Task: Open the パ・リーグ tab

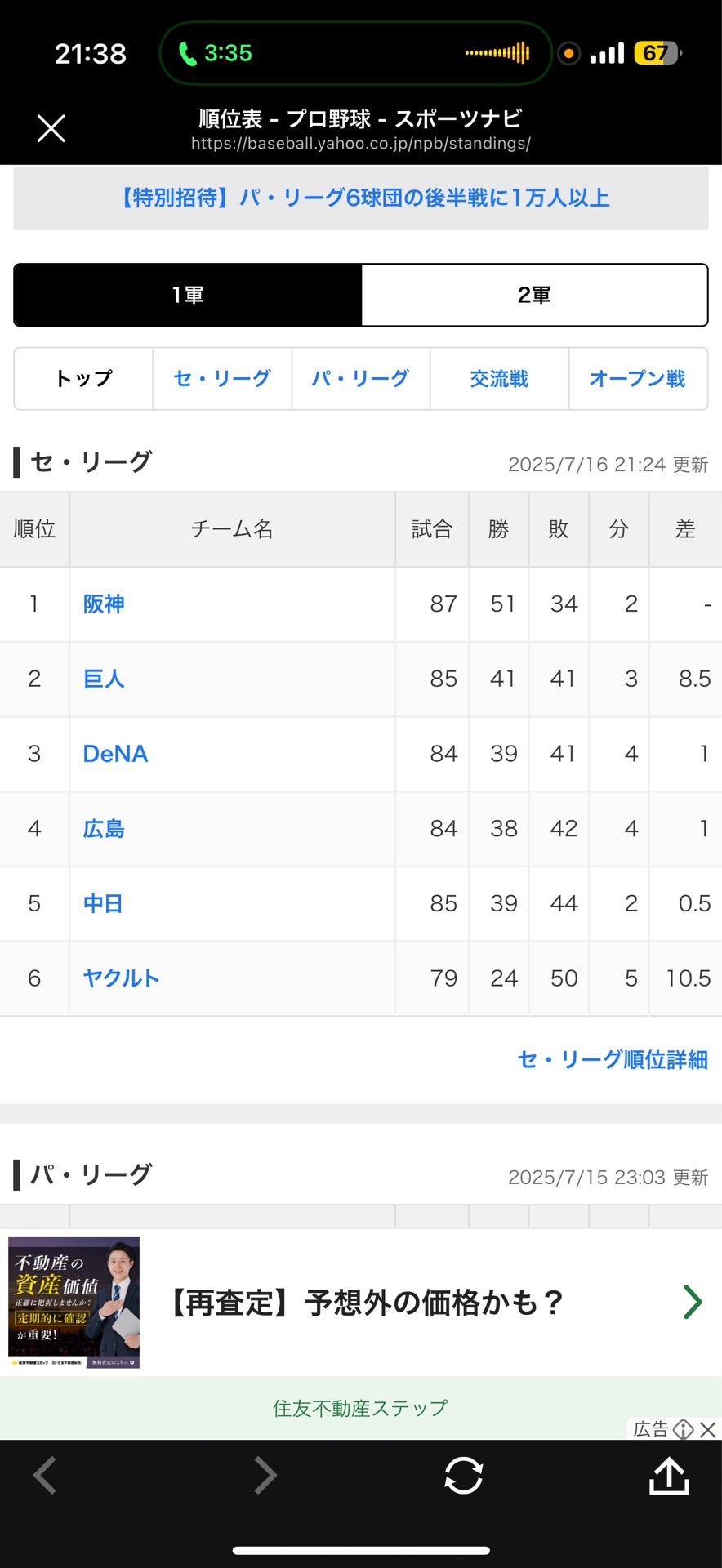Action: (360, 378)
